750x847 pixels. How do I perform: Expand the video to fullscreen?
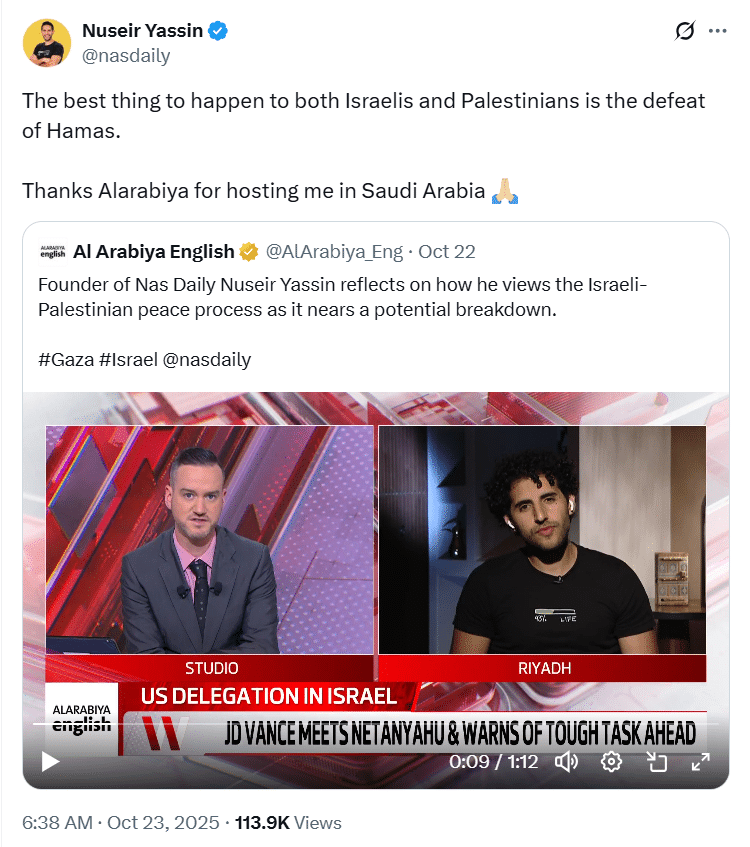(x=701, y=762)
